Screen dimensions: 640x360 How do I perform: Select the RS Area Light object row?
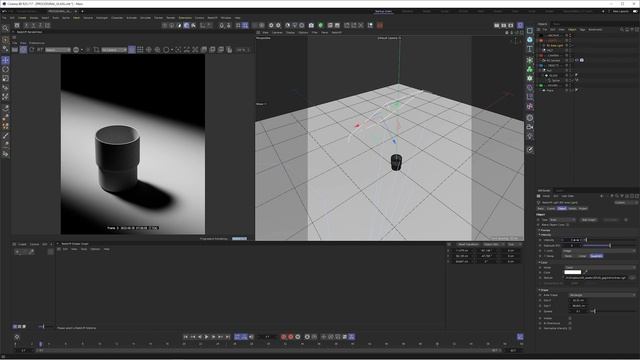[x=554, y=45]
